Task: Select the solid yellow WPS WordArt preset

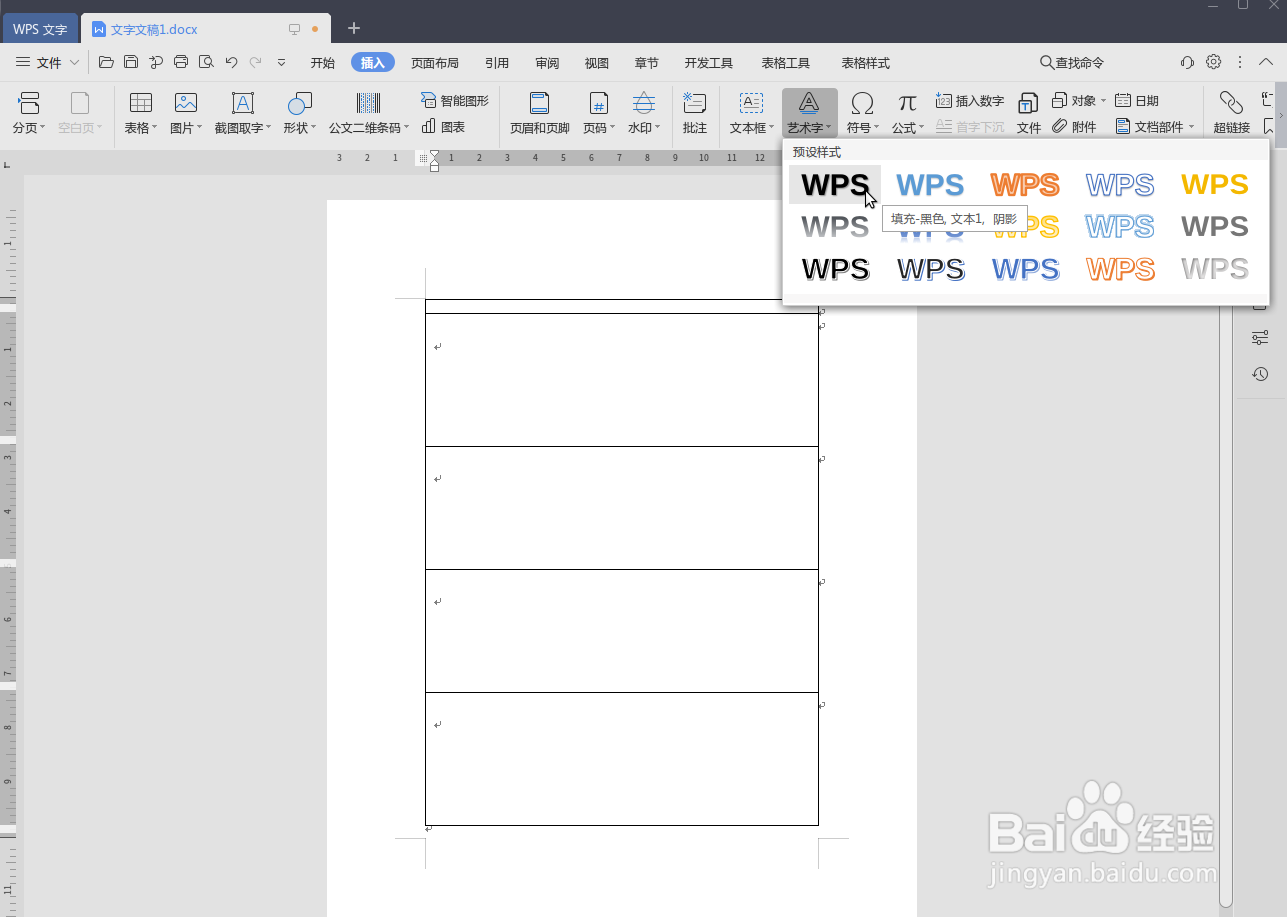Action: (x=1215, y=185)
